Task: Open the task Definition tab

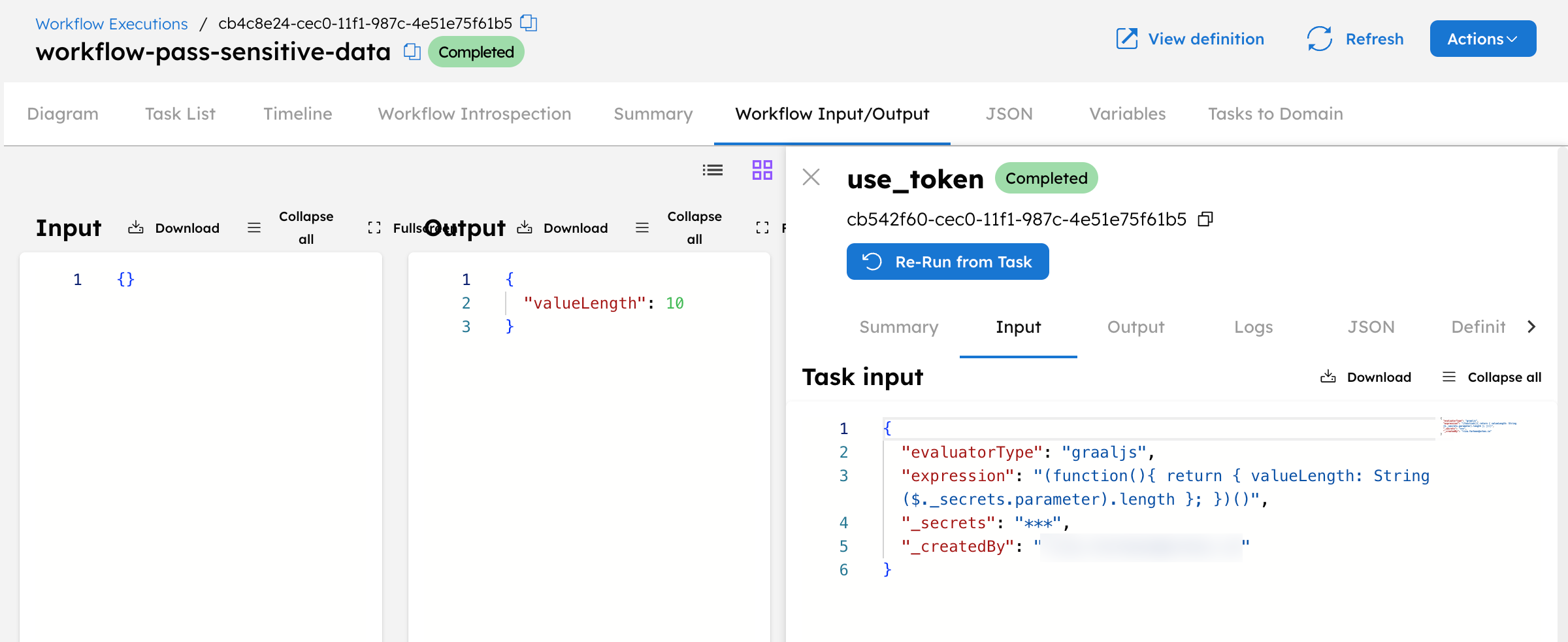Action: click(x=1478, y=327)
